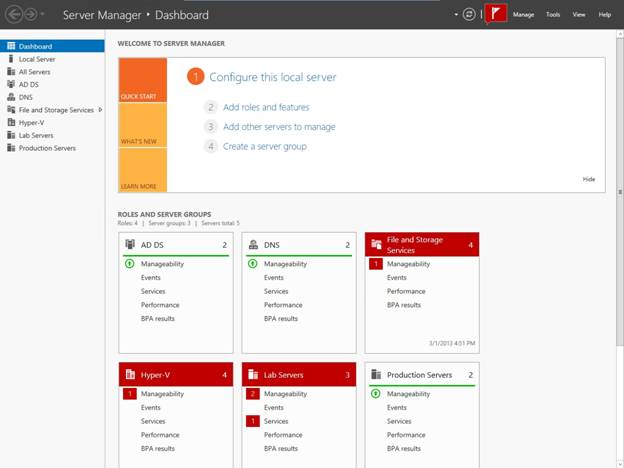This screenshot has height=468, width=624.
Task: Click the Lab Servers sidebar icon
Action: pyautogui.click(x=11, y=135)
